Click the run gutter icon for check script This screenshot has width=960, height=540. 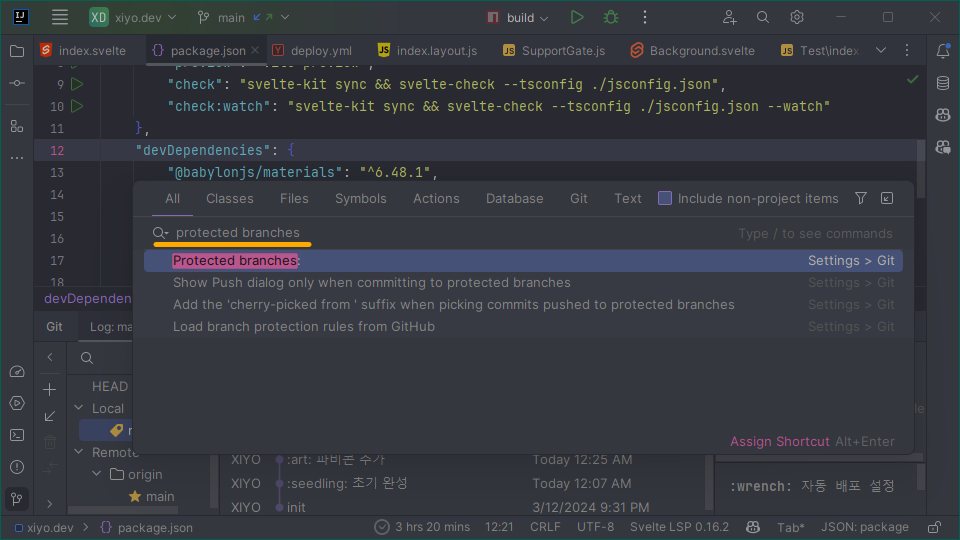77,84
